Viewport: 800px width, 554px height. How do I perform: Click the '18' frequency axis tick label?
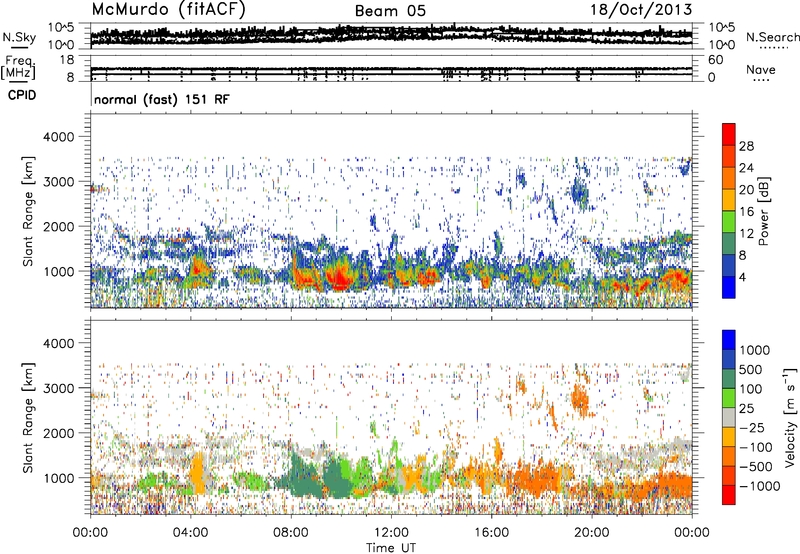67,60
